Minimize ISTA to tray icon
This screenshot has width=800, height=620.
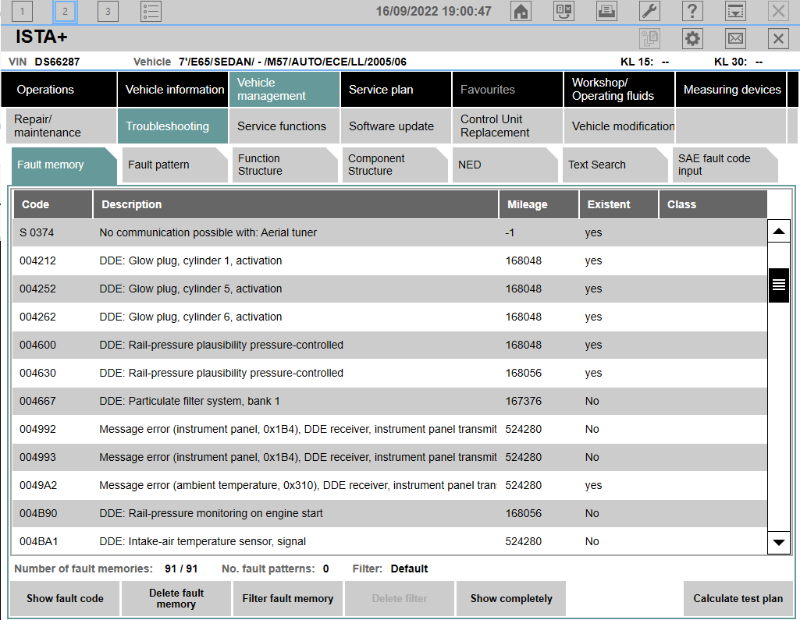(x=735, y=11)
